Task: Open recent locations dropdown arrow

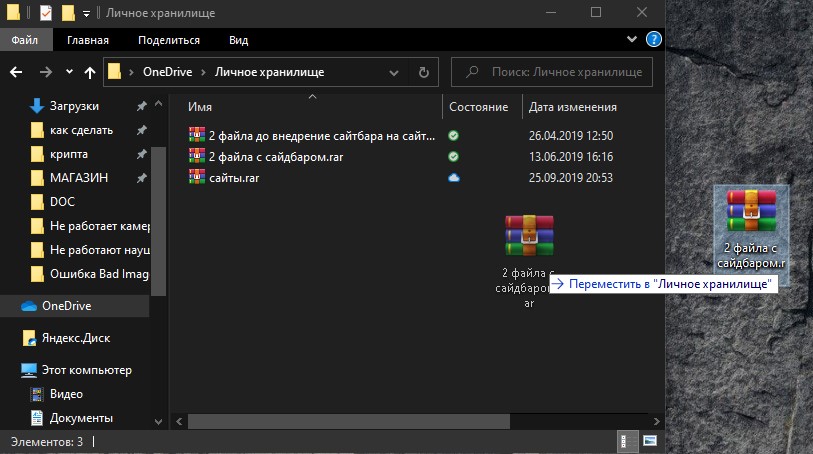Action: 69,72
